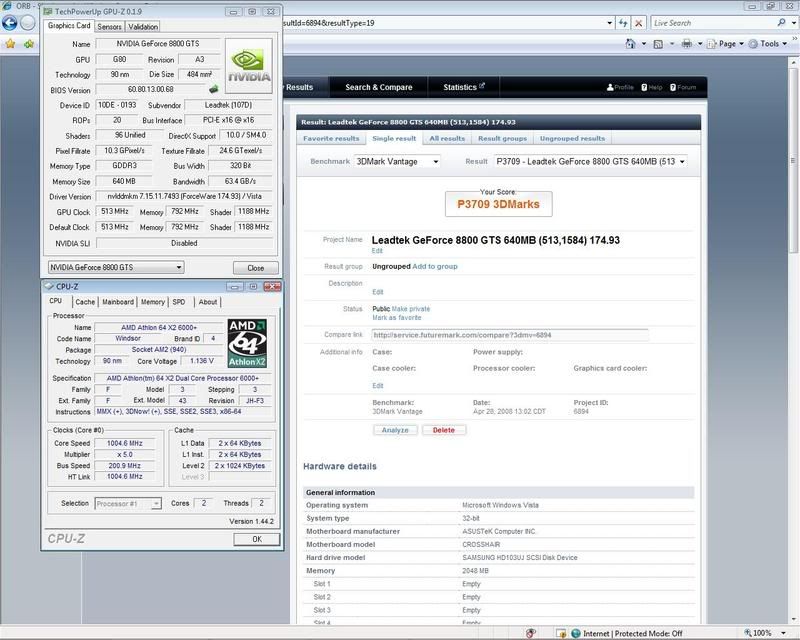The width and height of the screenshot is (800, 640).
Task: Click the page vertical scrollbar thumb
Action: tap(793, 160)
